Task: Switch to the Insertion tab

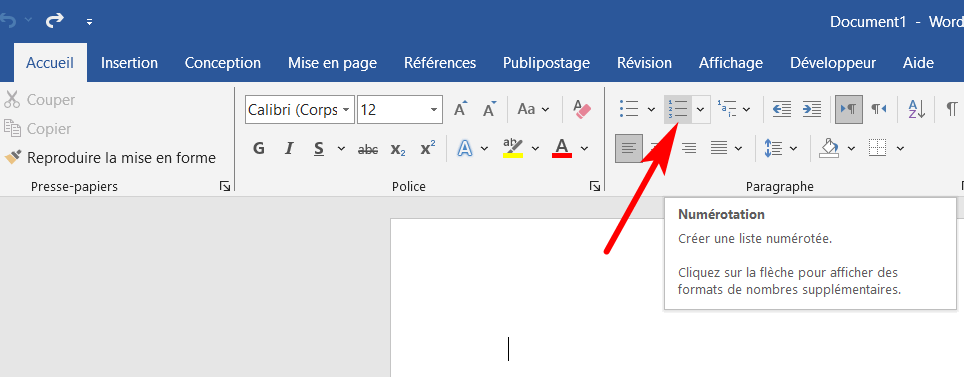Action: pyautogui.click(x=129, y=63)
